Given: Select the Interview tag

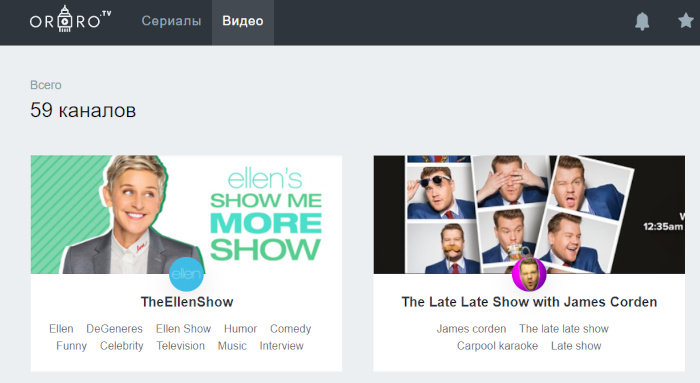Looking at the screenshot, I should (281, 346).
